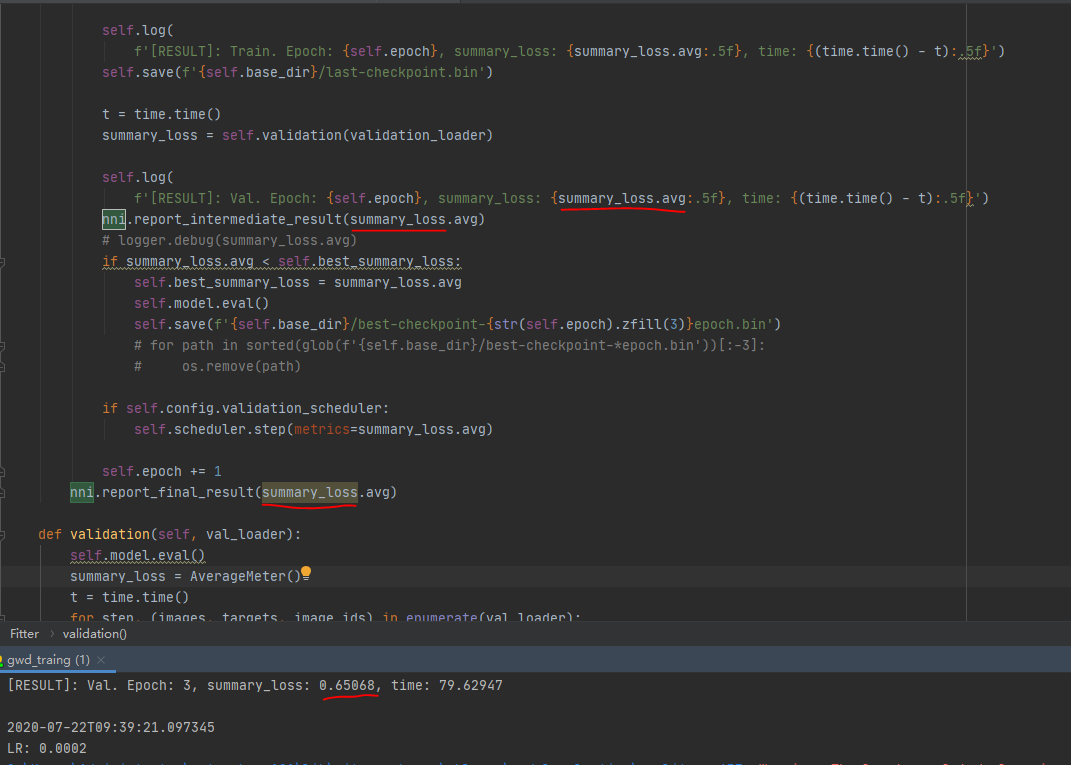Click 'self.best_summary_loss = summary_loss.avg' line
The width and height of the screenshot is (1071, 765).
tap(298, 283)
